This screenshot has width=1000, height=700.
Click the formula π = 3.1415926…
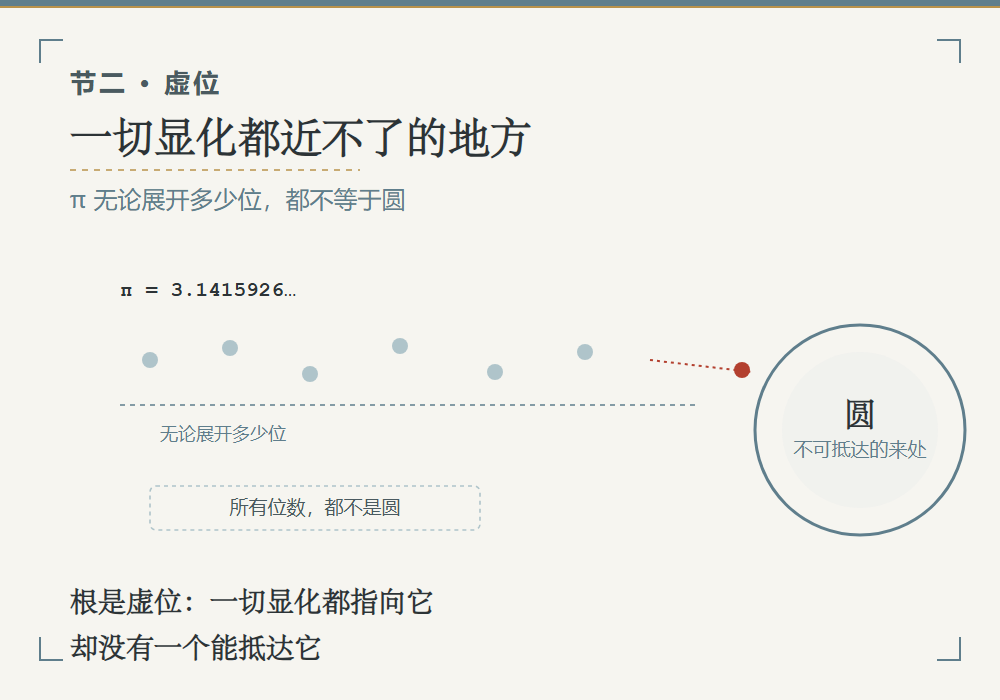[209, 290]
